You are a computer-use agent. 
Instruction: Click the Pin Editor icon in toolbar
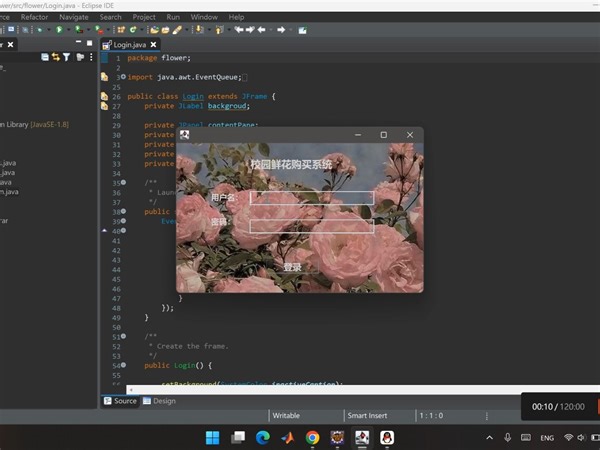(303, 30)
